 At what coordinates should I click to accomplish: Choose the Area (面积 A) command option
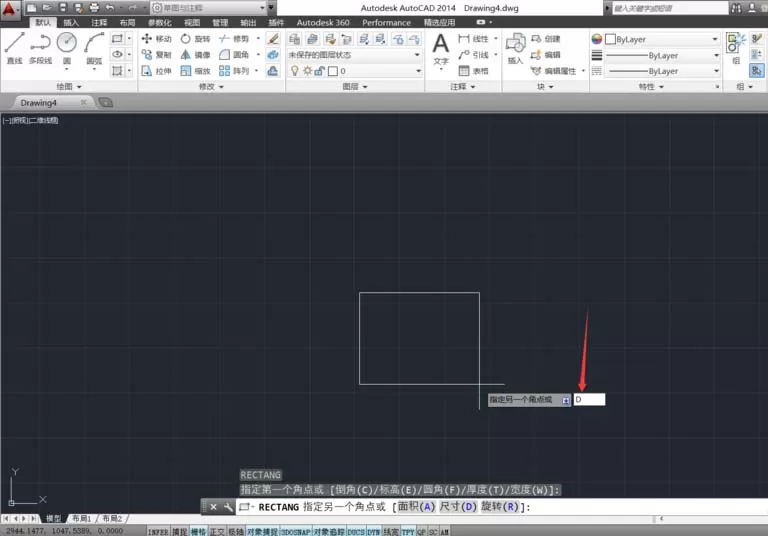pos(416,507)
